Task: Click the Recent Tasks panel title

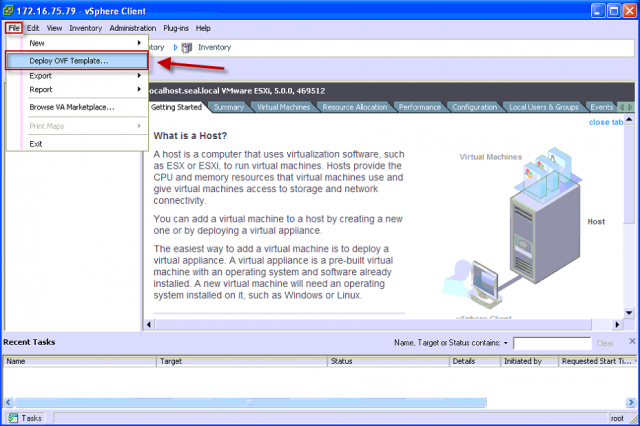Action: click(x=29, y=342)
